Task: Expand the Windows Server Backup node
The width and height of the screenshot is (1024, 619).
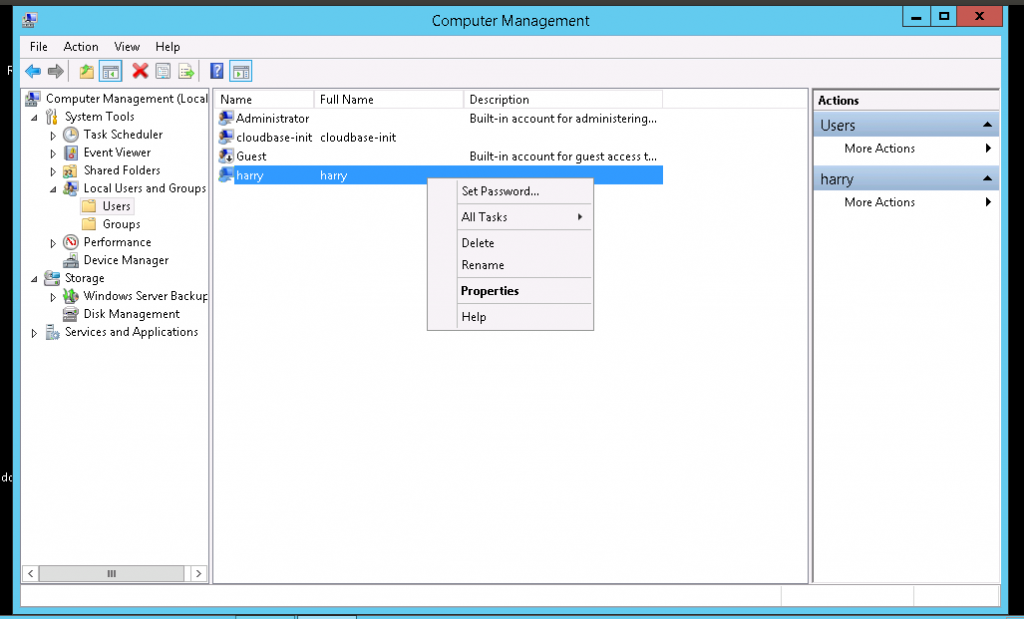Action: coord(54,297)
